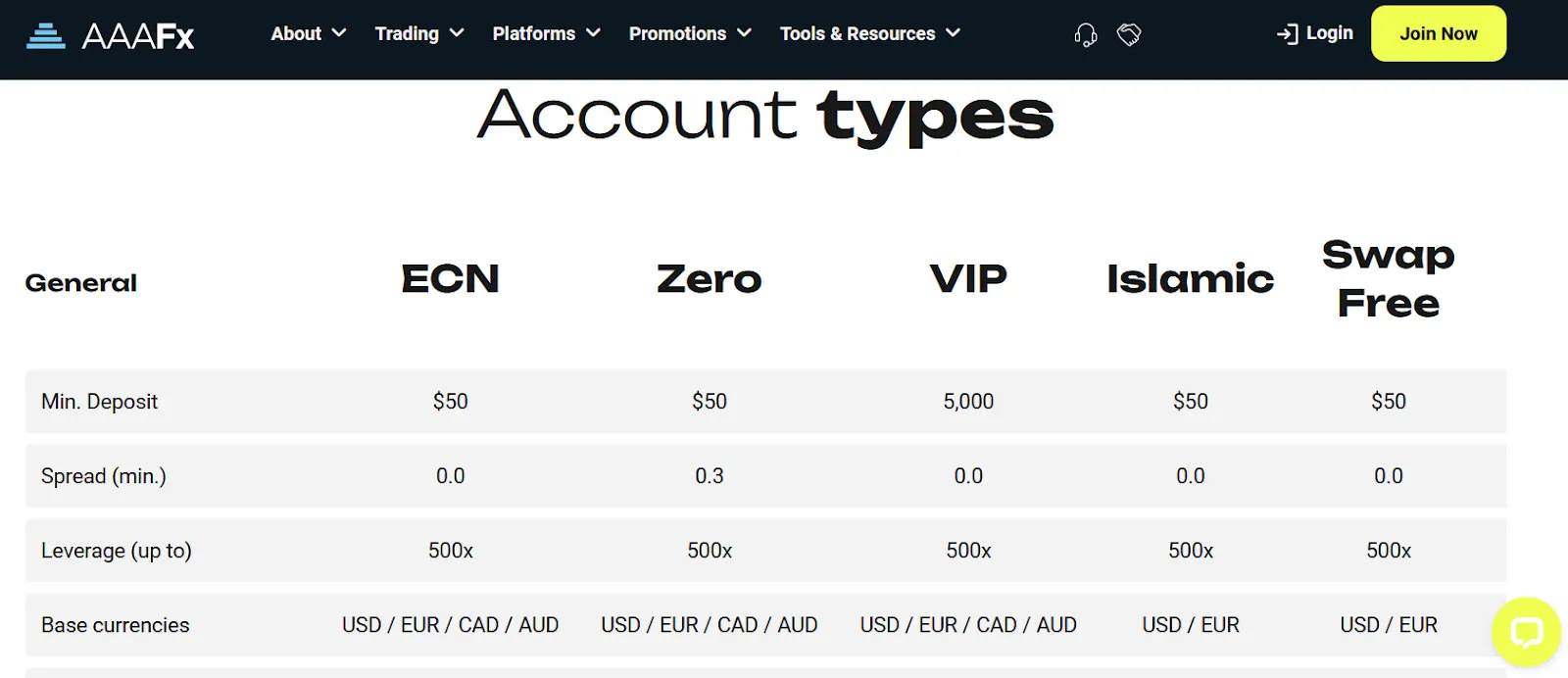This screenshot has width=1568, height=678.
Task: Select the ECN account column heading
Action: tap(450, 279)
